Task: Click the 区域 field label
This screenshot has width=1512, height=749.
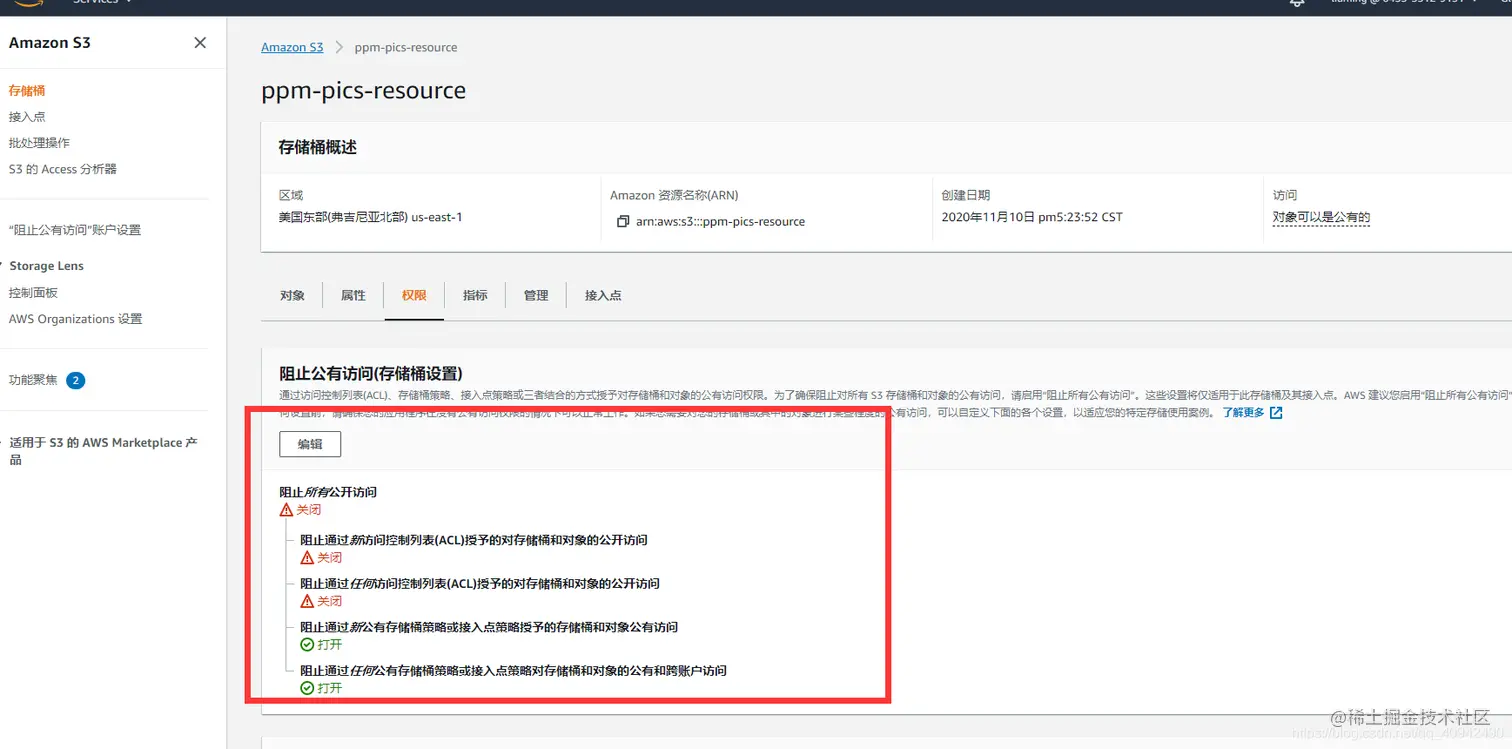Action: (x=291, y=195)
